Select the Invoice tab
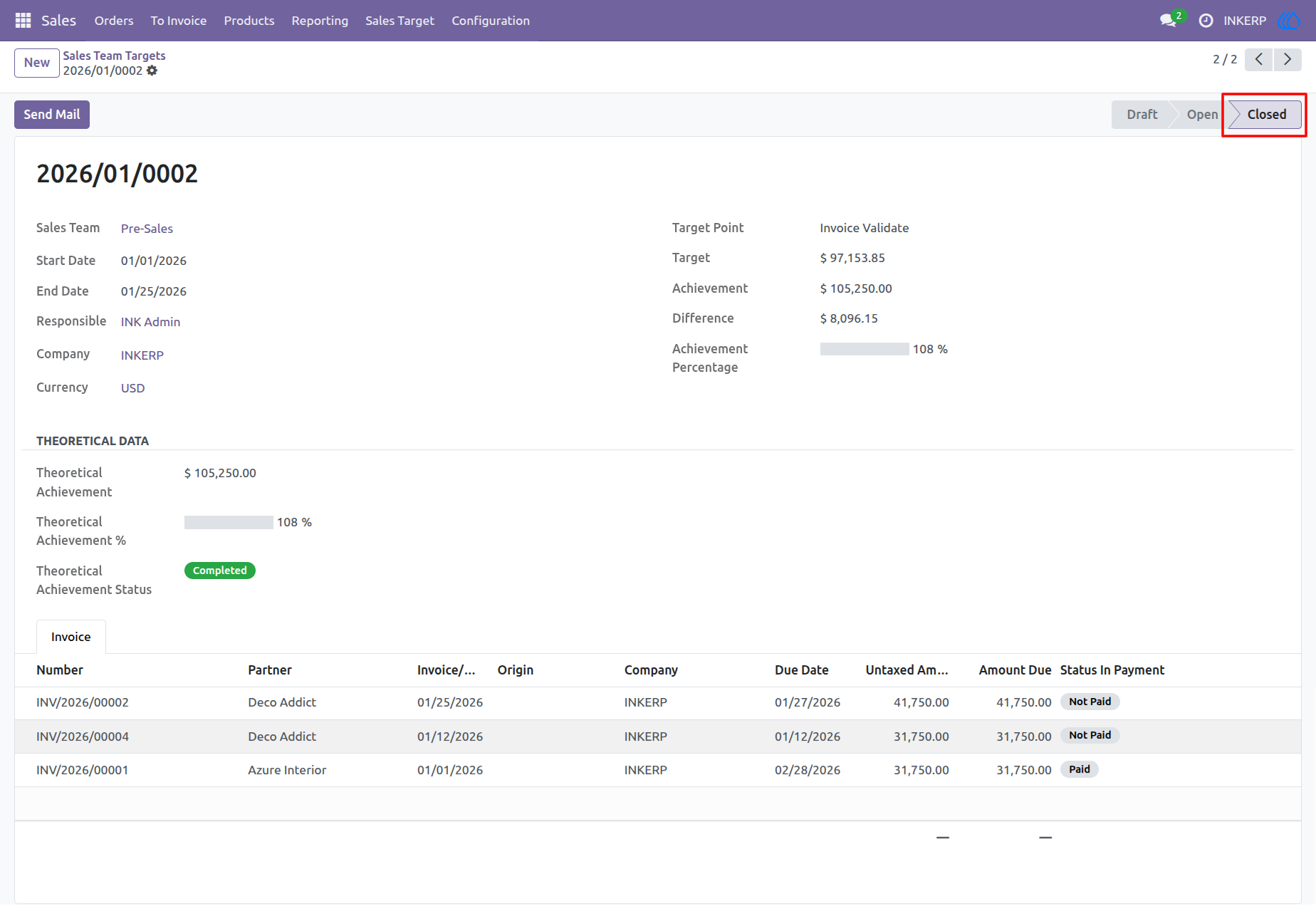 pyautogui.click(x=71, y=637)
